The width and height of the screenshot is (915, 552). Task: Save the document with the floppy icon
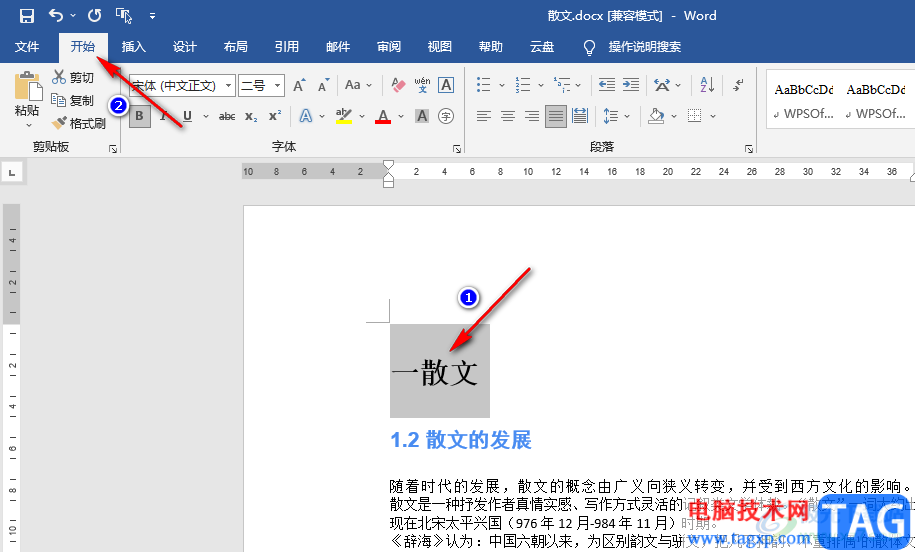27,16
